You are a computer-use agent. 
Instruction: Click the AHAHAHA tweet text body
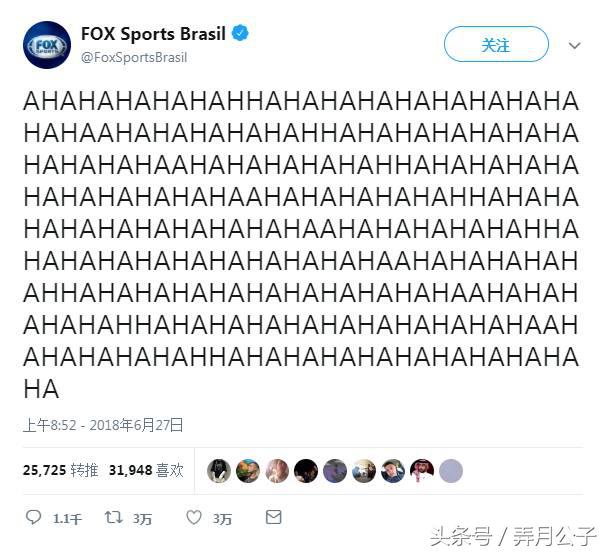point(301,245)
